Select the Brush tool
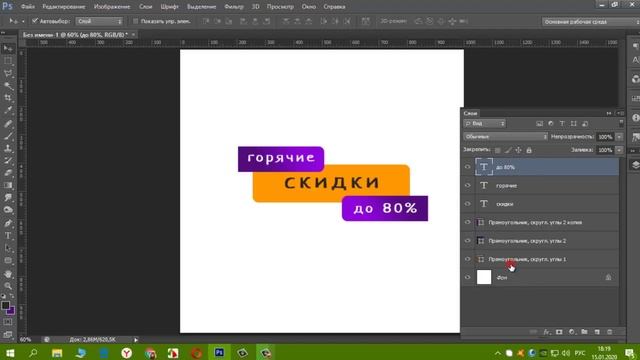640x360 pixels. point(8,136)
